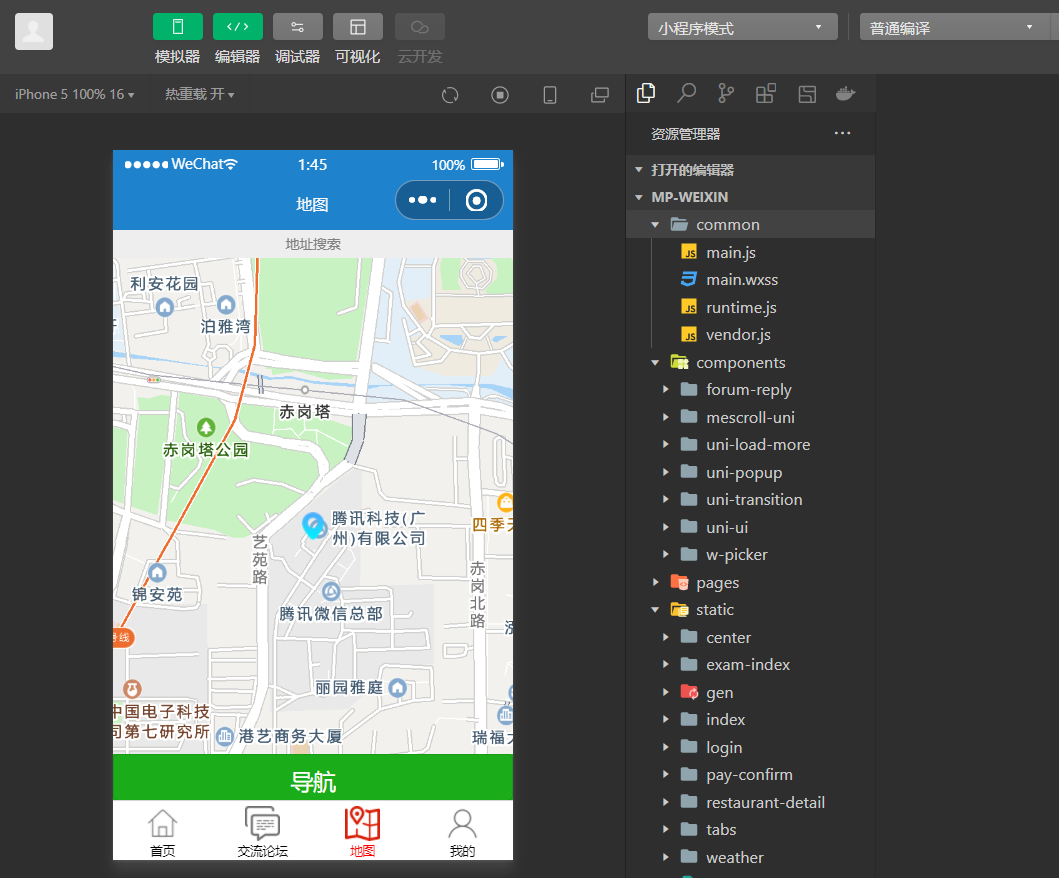The width and height of the screenshot is (1059, 878).
Task: Click the blue location marker on map
Action: 313,525
